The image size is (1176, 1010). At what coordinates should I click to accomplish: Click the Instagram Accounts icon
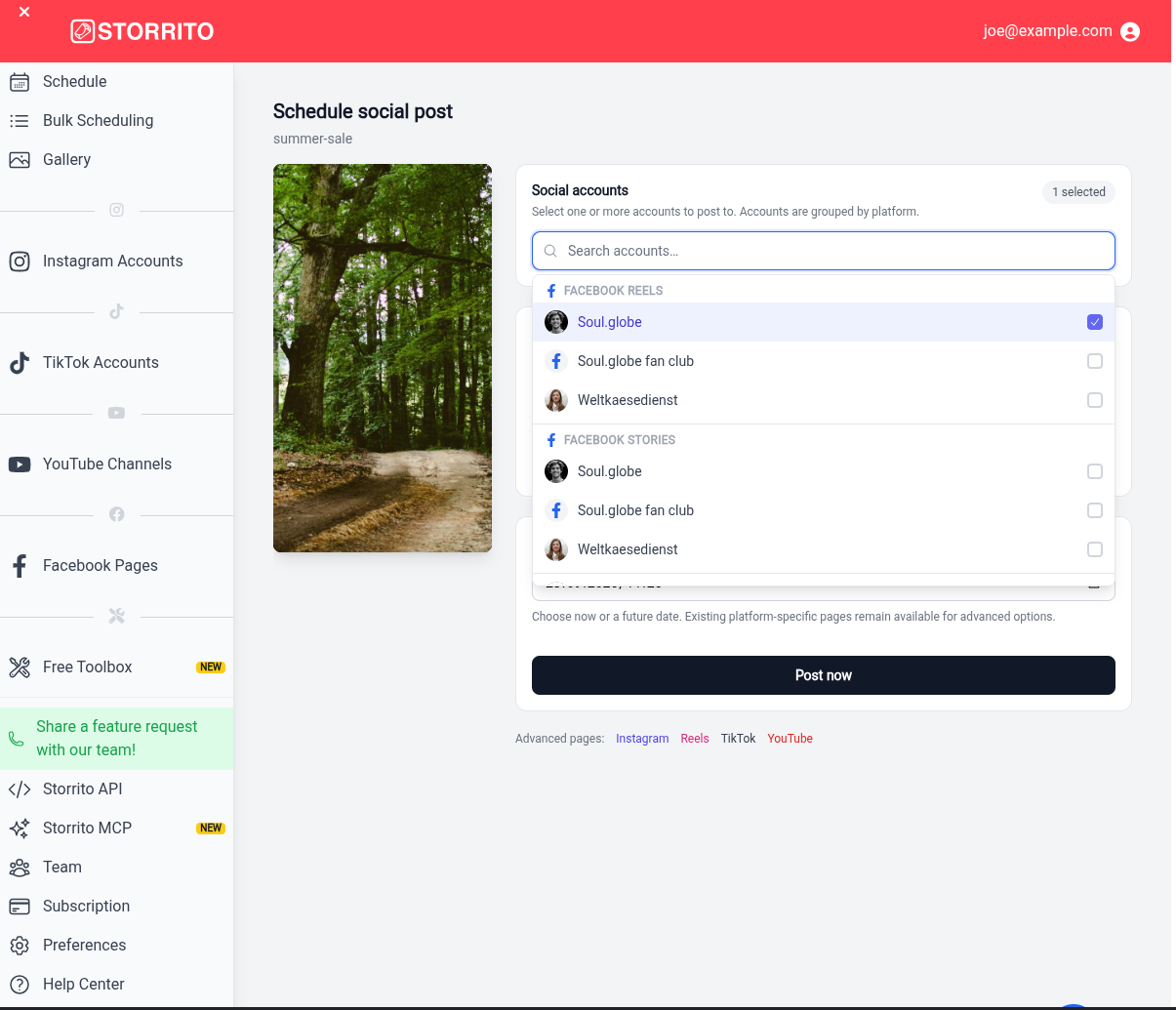tap(20, 262)
